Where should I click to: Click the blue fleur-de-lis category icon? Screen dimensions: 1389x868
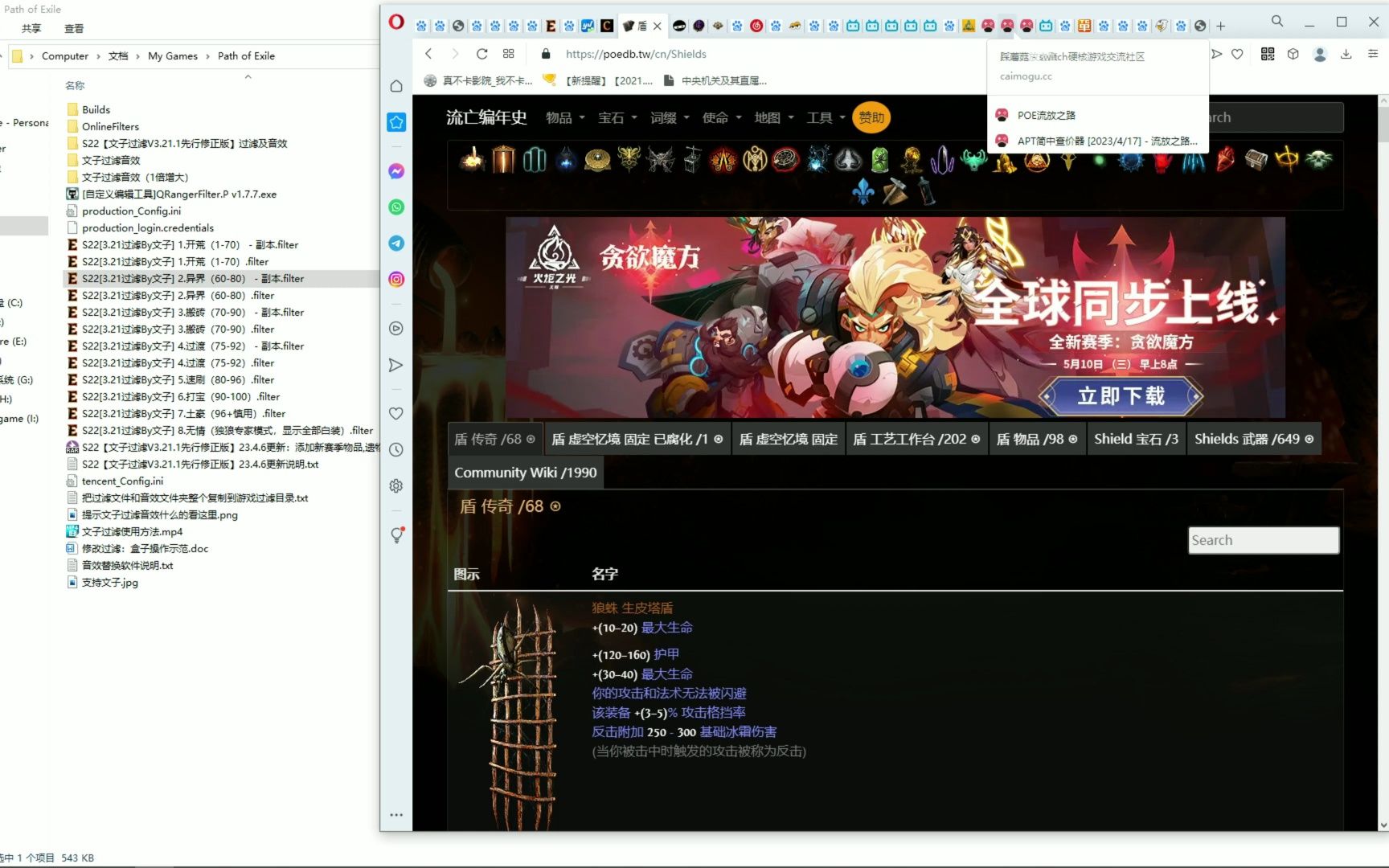pyautogui.click(x=863, y=191)
